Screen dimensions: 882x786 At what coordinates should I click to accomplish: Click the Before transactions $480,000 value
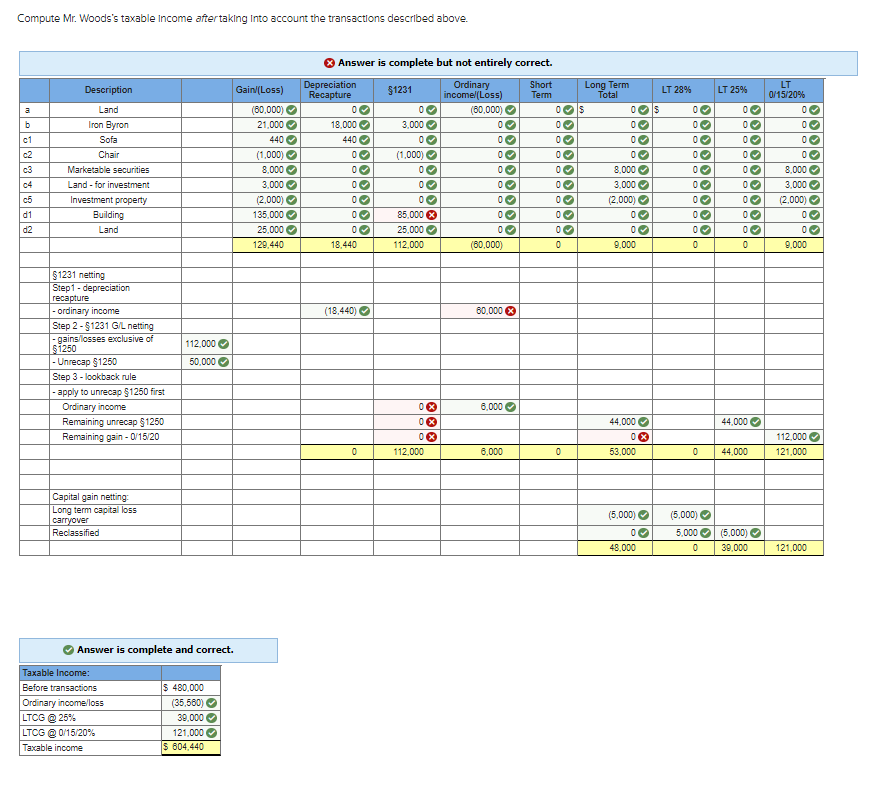[191, 688]
